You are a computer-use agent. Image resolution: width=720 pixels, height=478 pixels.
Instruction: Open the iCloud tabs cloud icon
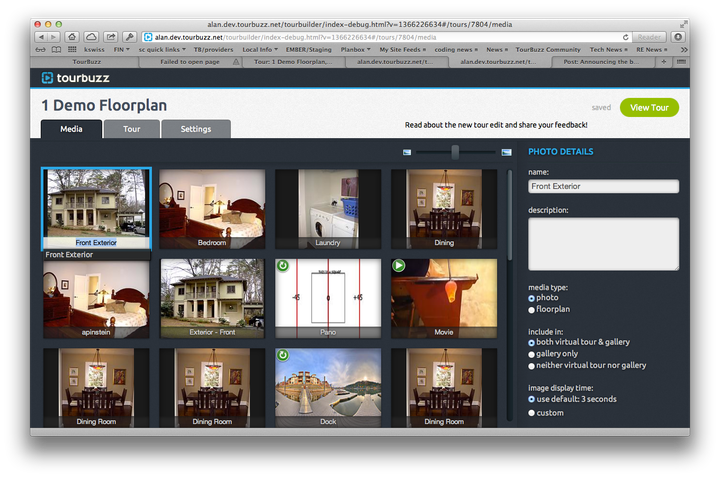91,37
